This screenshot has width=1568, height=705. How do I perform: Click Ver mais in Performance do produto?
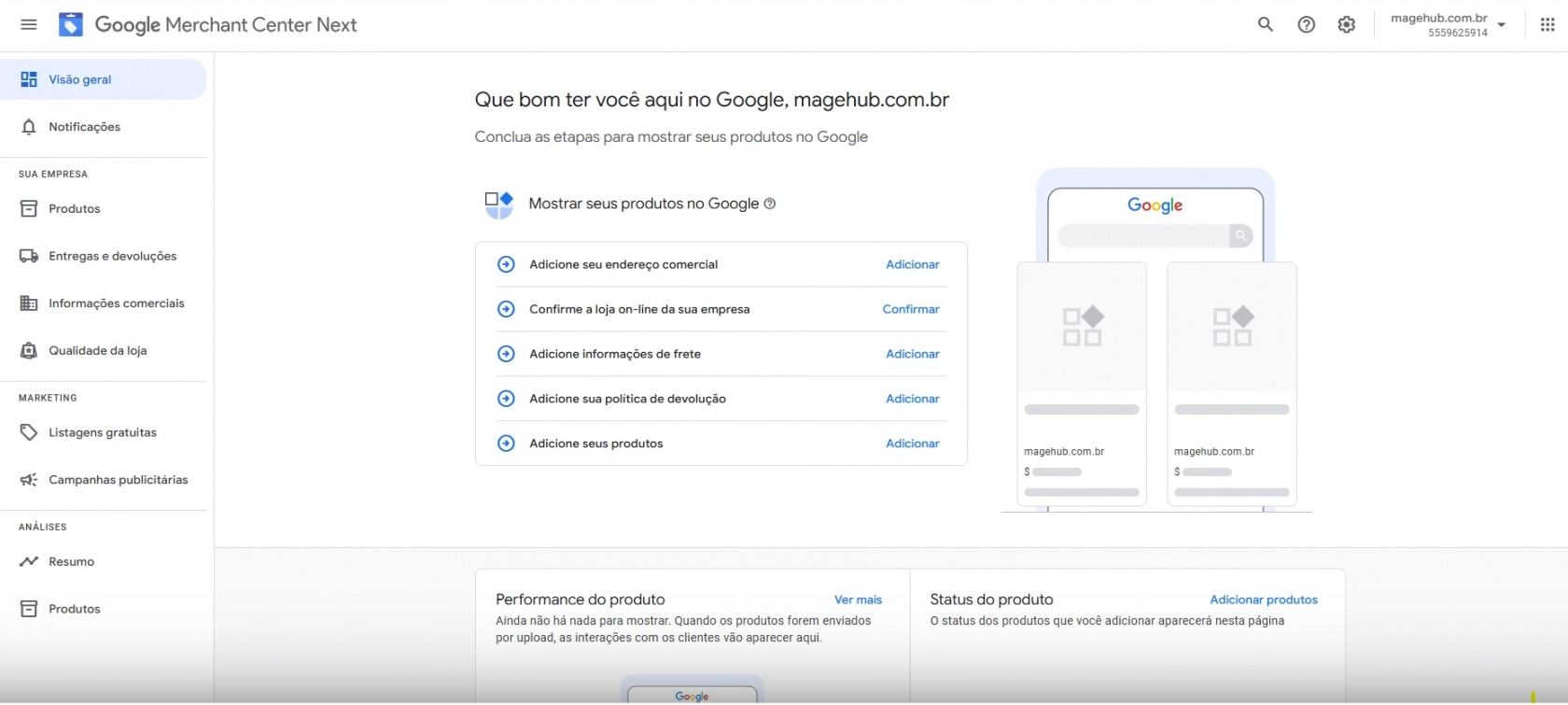(858, 599)
